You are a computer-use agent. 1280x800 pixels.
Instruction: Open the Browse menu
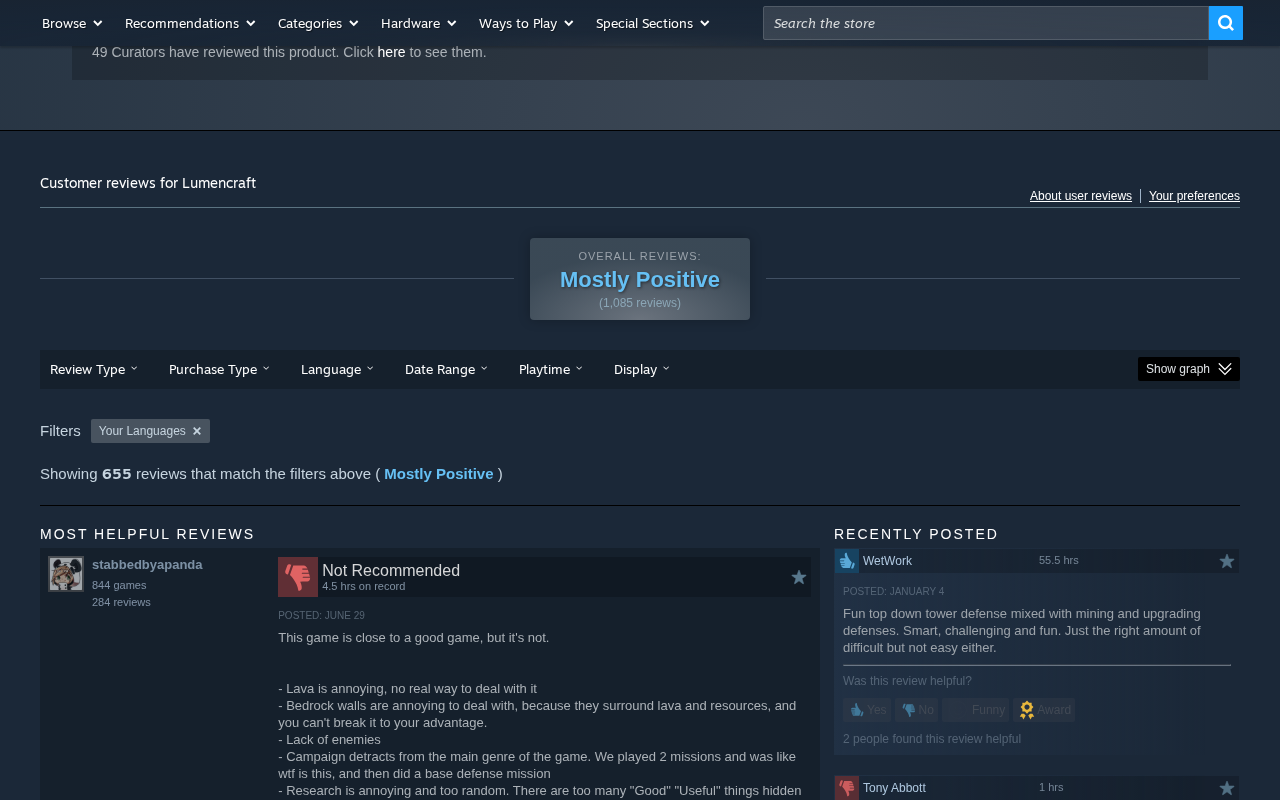point(72,23)
